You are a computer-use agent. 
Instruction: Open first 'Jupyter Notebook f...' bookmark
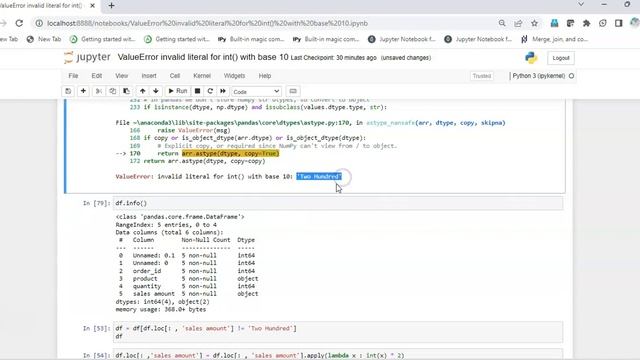coord(402,39)
